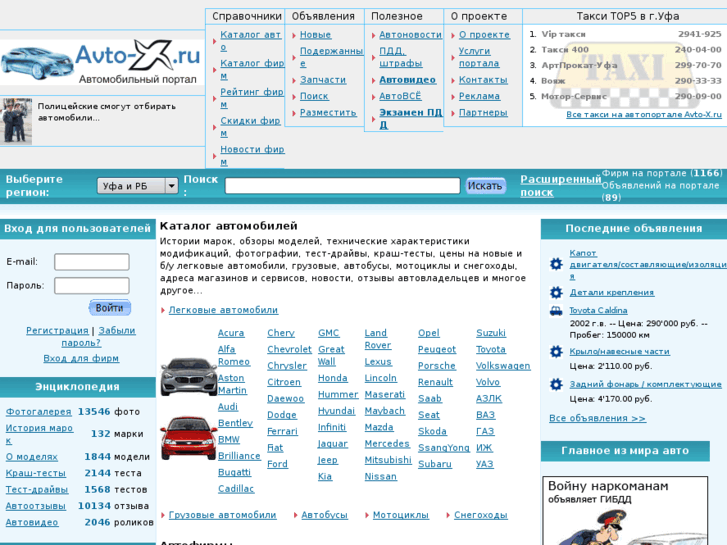The height and width of the screenshot is (545, 727).
Task: Select Новые under Объявления
Action: [315, 35]
